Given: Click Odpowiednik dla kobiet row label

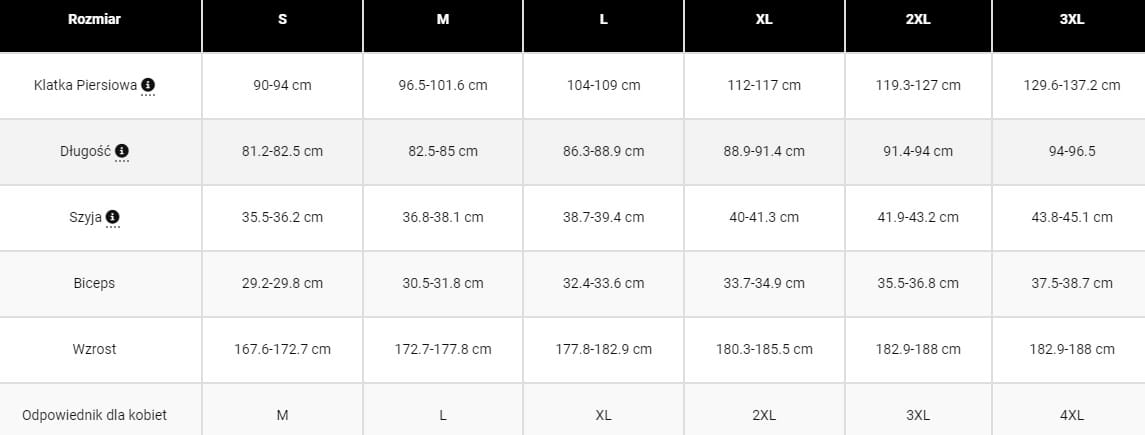Looking at the screenshot, I should point(94,415).
